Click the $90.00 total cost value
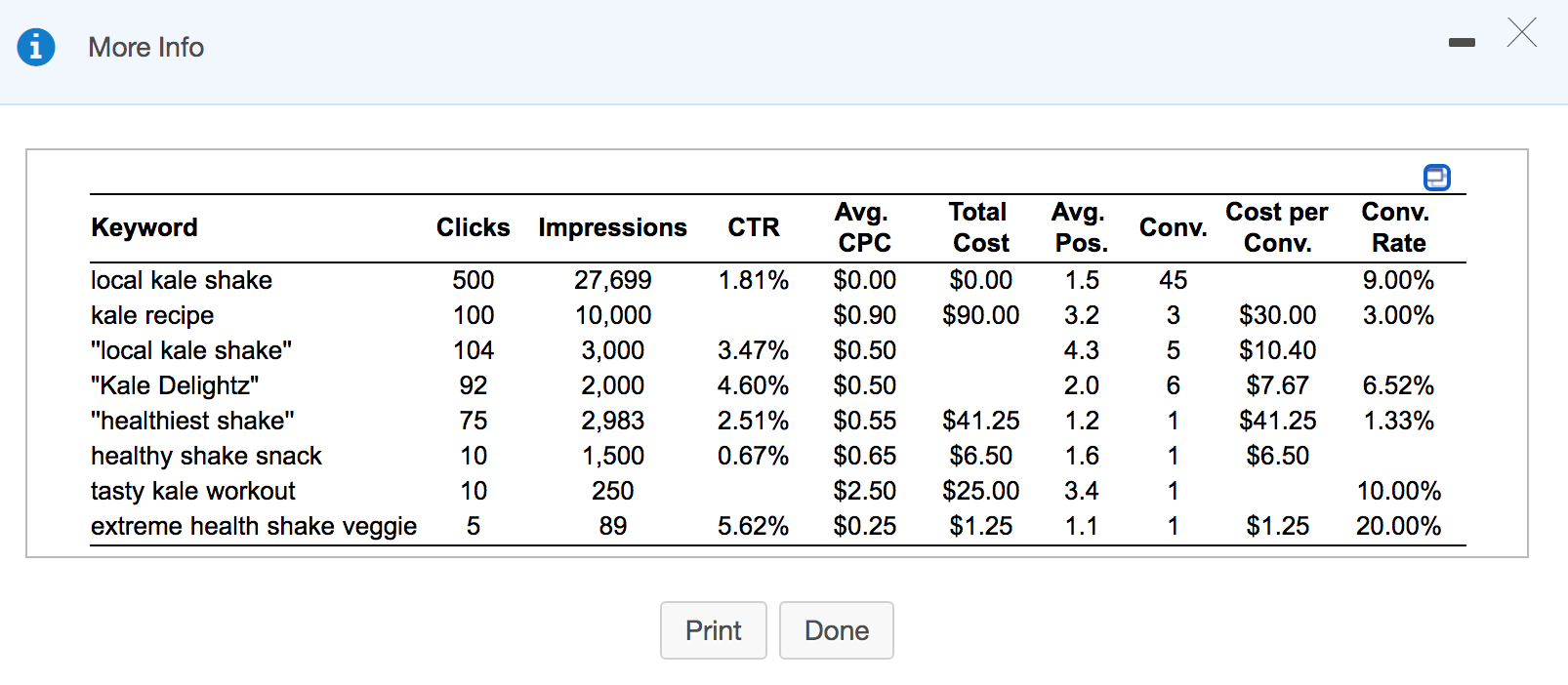This screenshot has height=685, width=1568. (981, 315)
